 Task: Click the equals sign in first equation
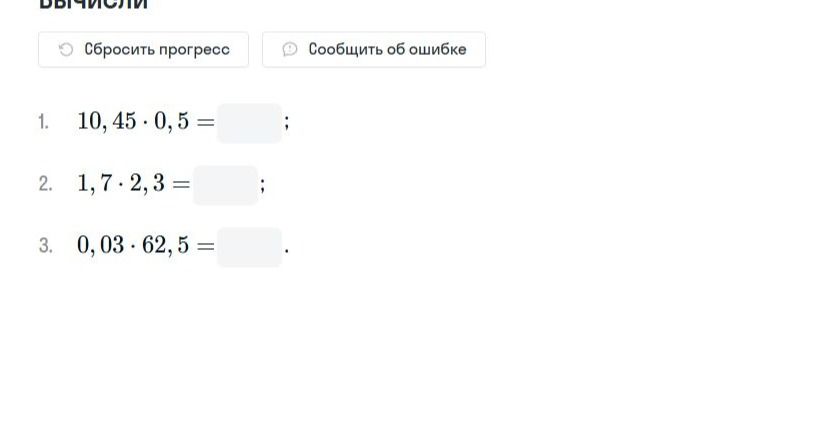pyautogui.click(x=205, y=123)
